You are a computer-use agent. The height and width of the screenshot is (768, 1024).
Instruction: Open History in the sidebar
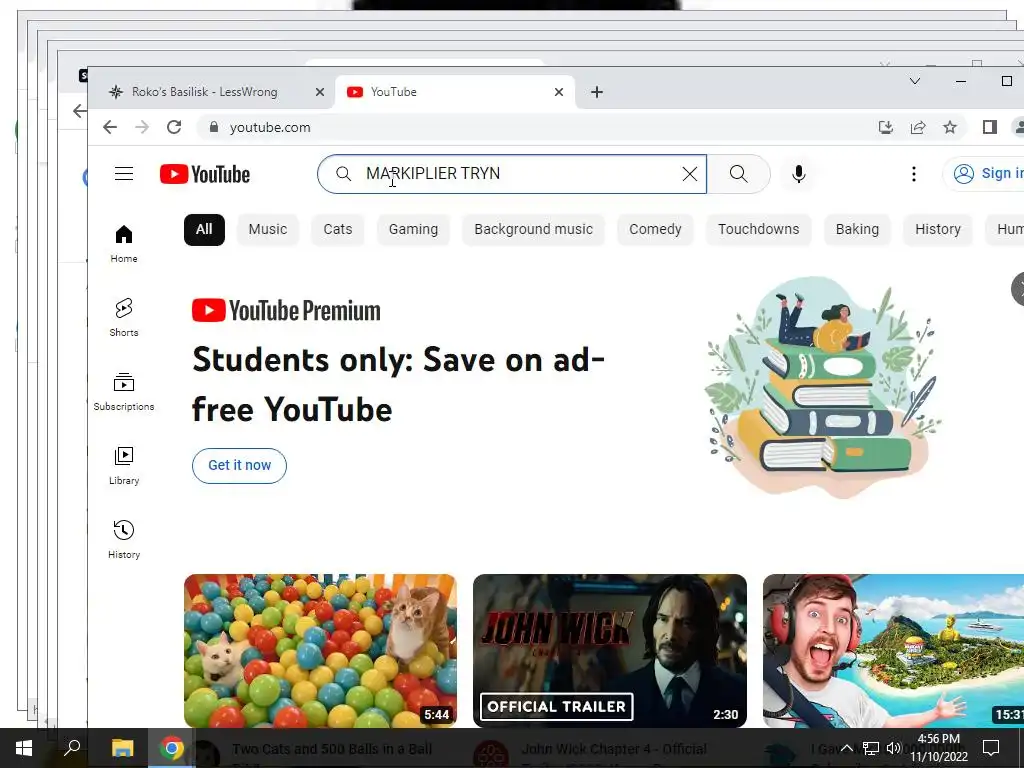pos(123,539)
